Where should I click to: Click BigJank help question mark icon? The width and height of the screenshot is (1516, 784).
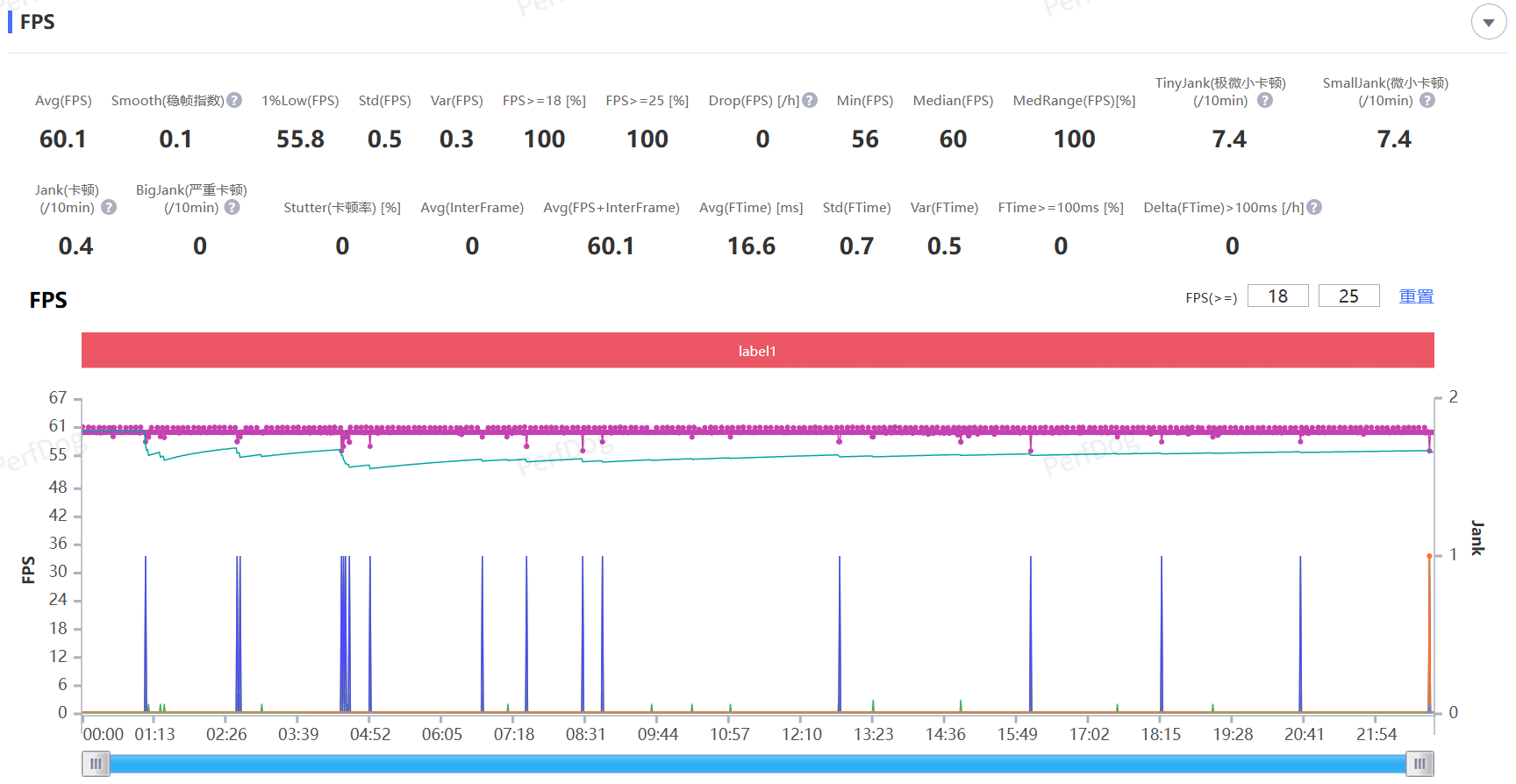click(232, 208)
